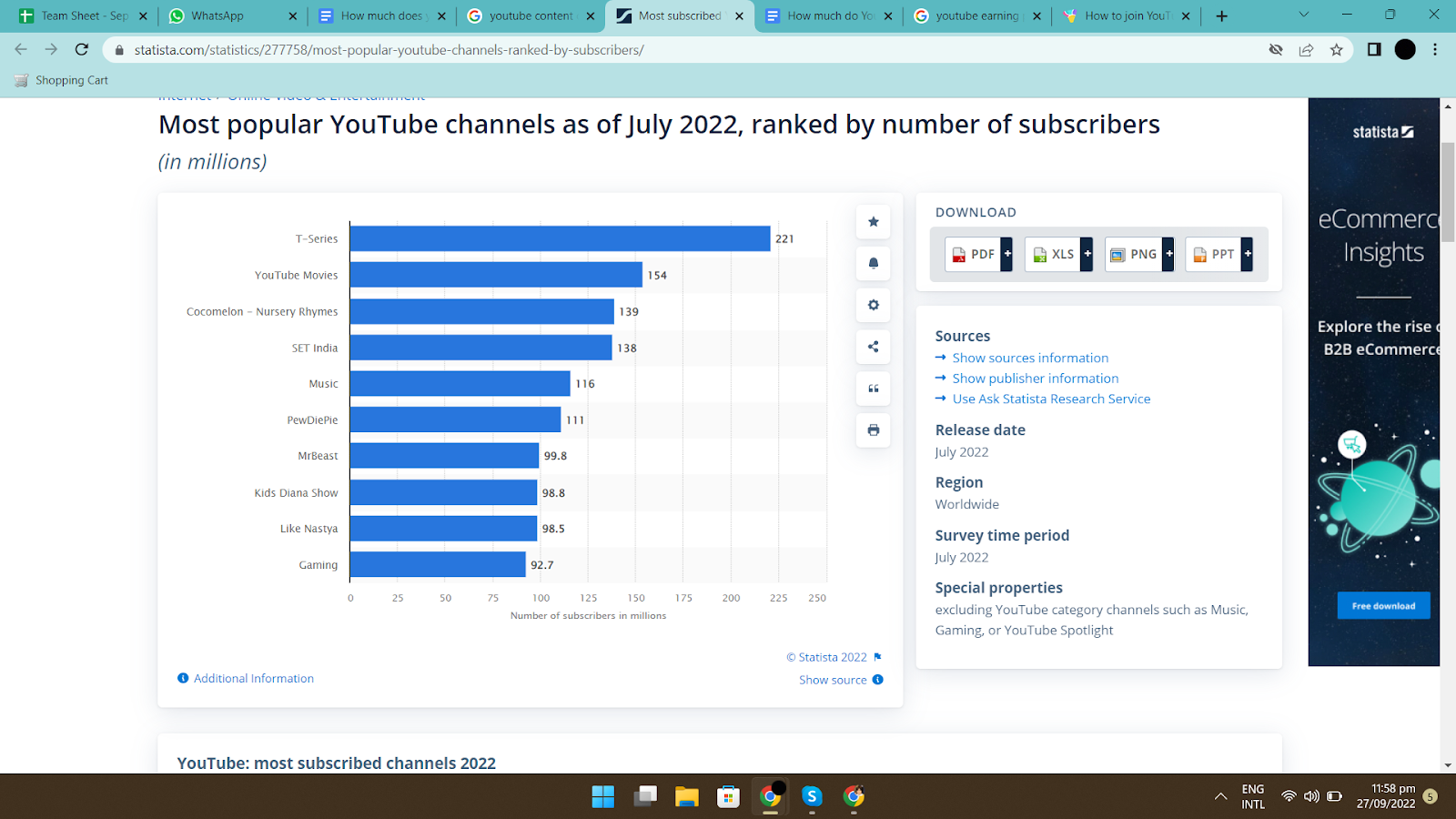Switch to the 'How much does' tab
Viewport: 1456px width, 819px height.
(380, 15)
